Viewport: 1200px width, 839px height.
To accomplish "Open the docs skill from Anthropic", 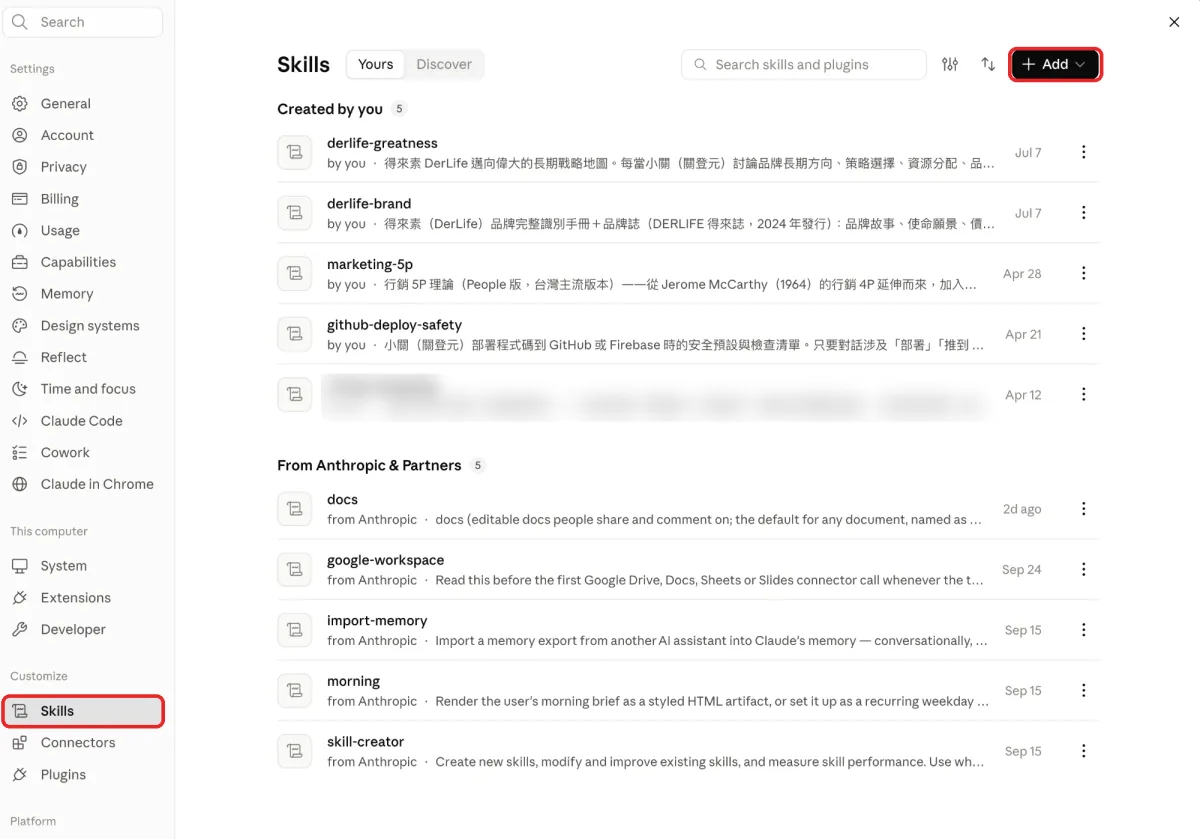I will 688,509.
